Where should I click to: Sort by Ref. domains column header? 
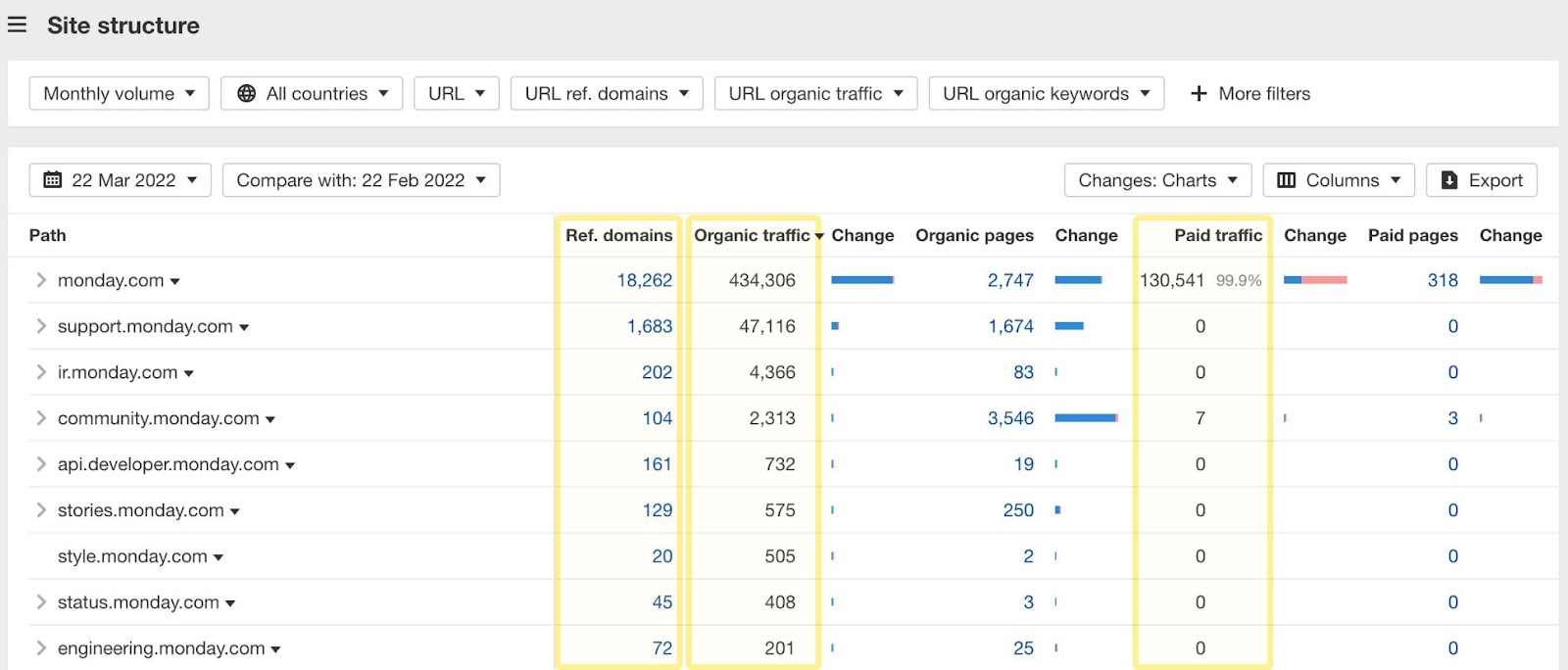click(619, 235)
